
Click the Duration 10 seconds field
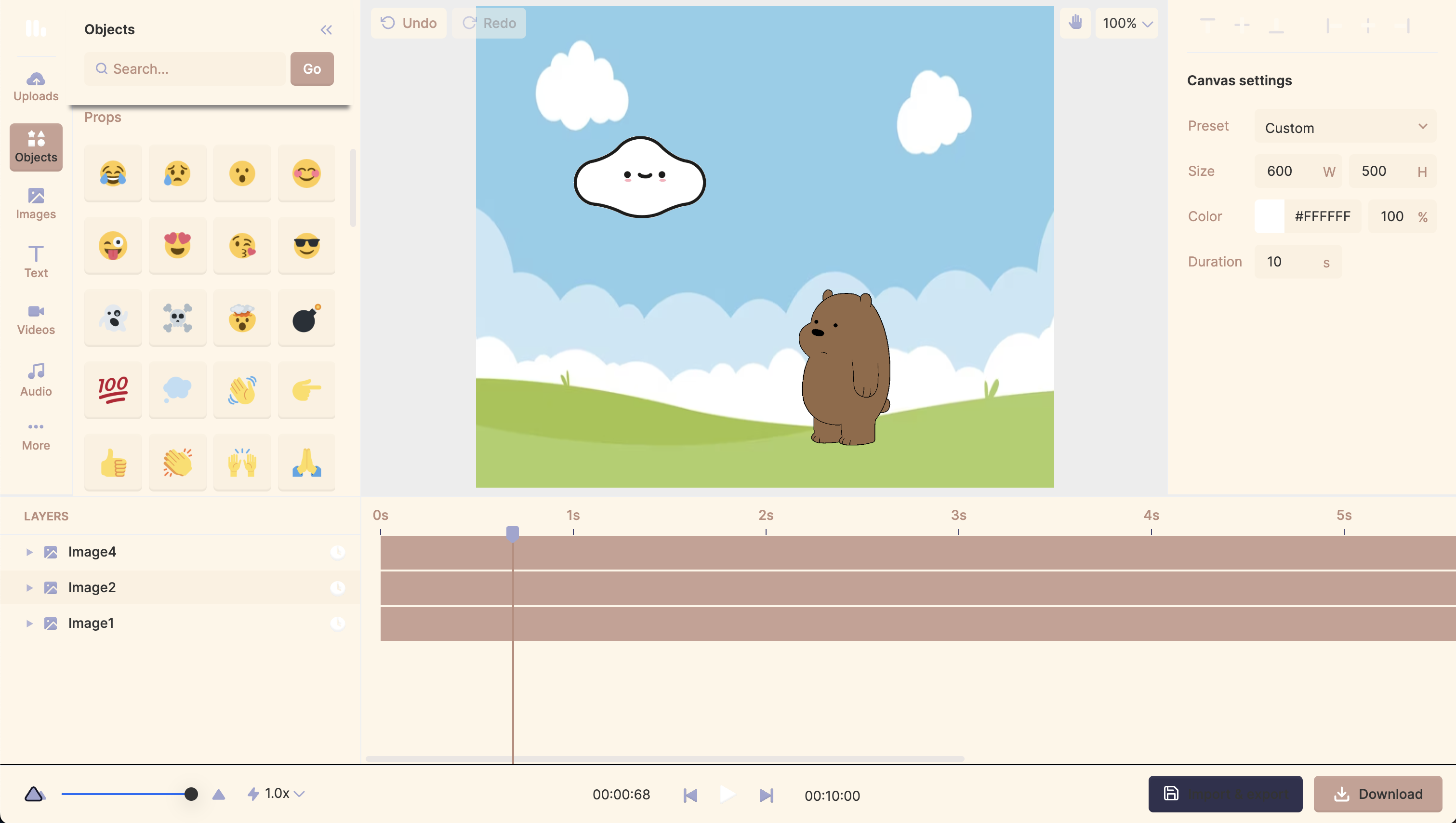pos(1298,262)
